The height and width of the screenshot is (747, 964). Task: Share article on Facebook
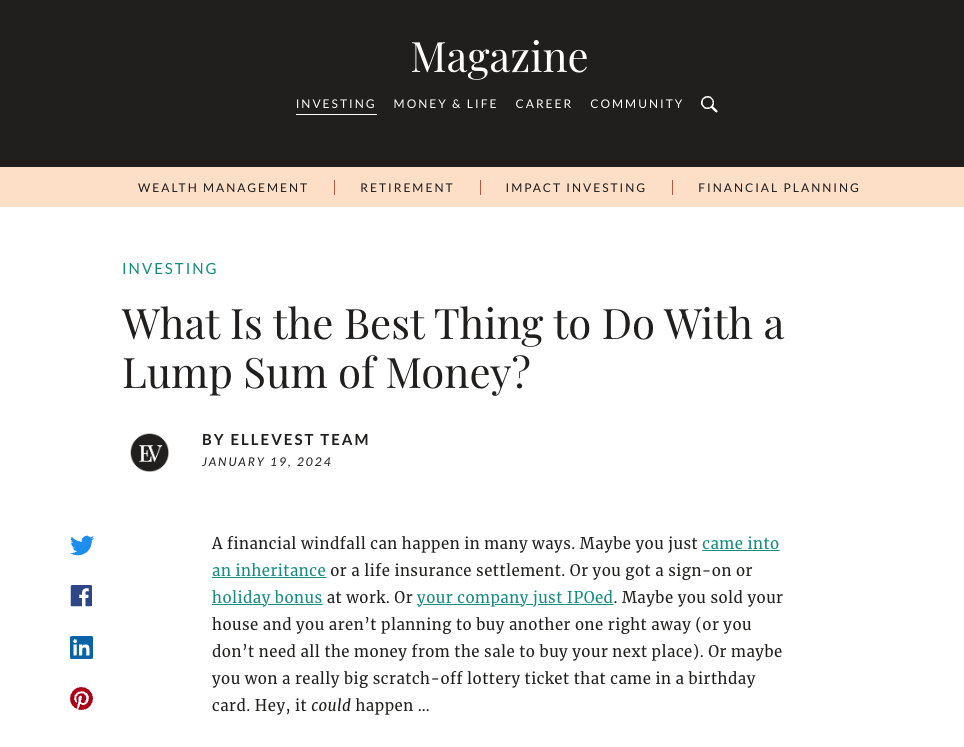click(x=82, y=596)
